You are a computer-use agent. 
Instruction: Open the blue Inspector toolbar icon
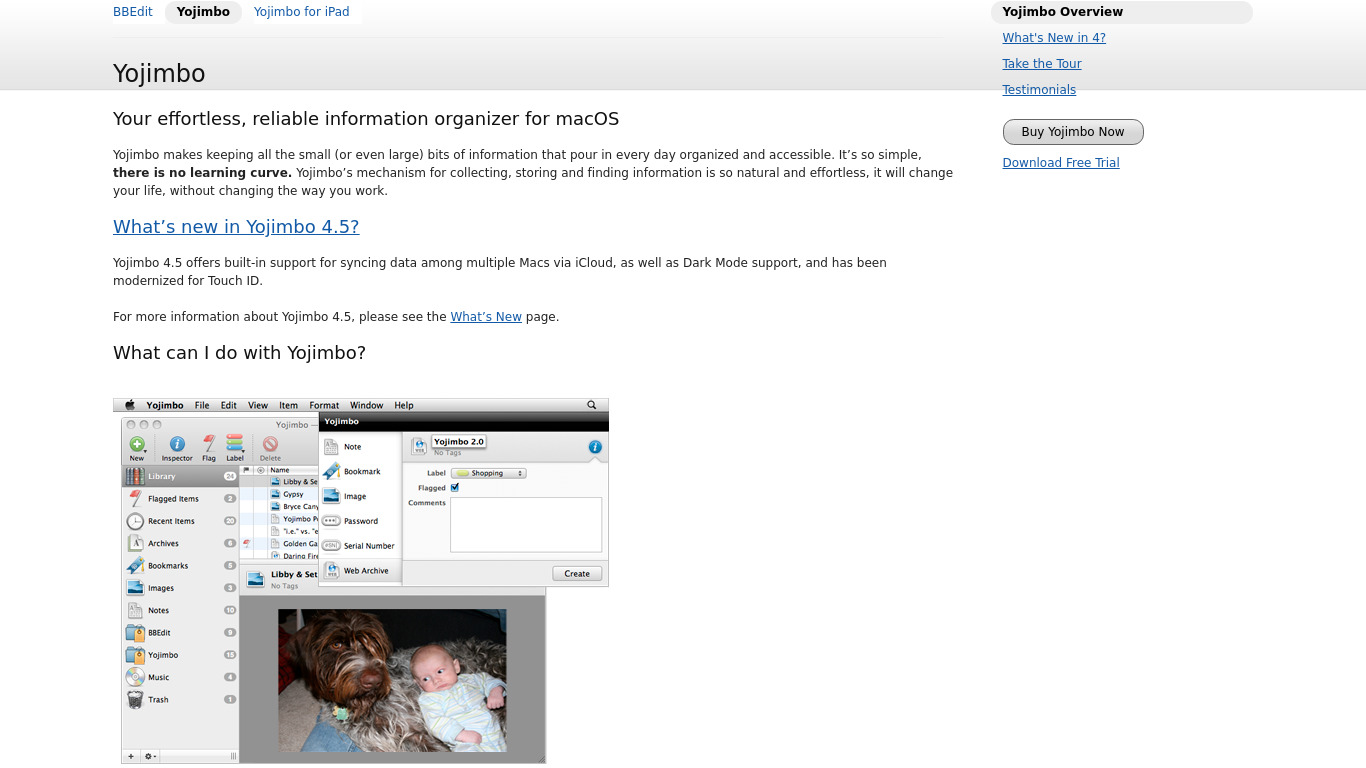coord(177,444)
